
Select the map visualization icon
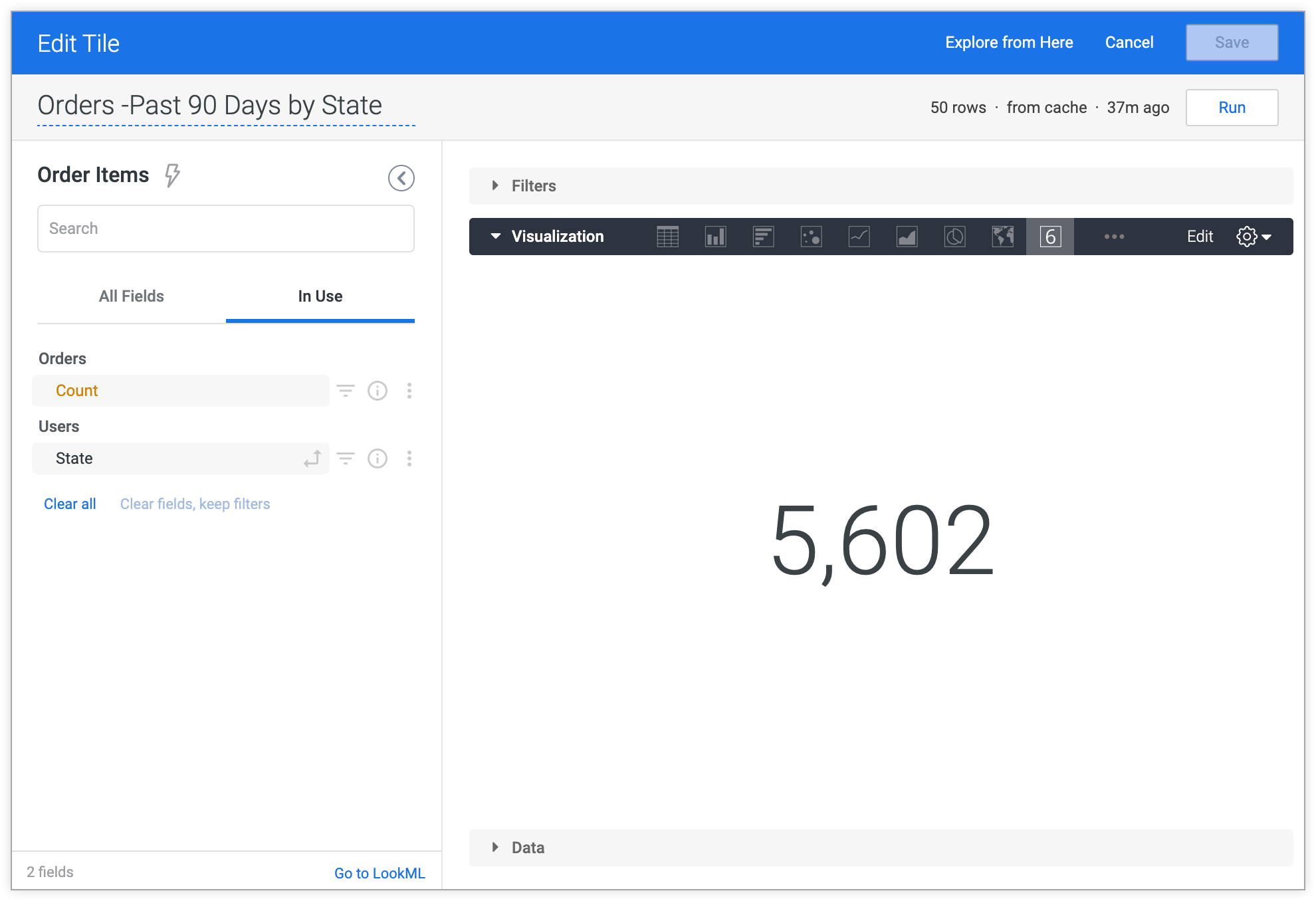point(1003,237)
